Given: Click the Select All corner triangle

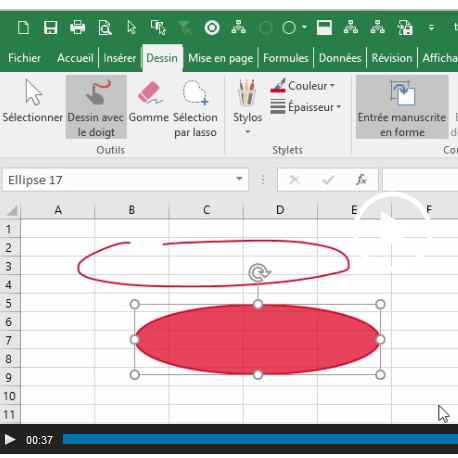Looking at the screenshot, I should 11,210.
